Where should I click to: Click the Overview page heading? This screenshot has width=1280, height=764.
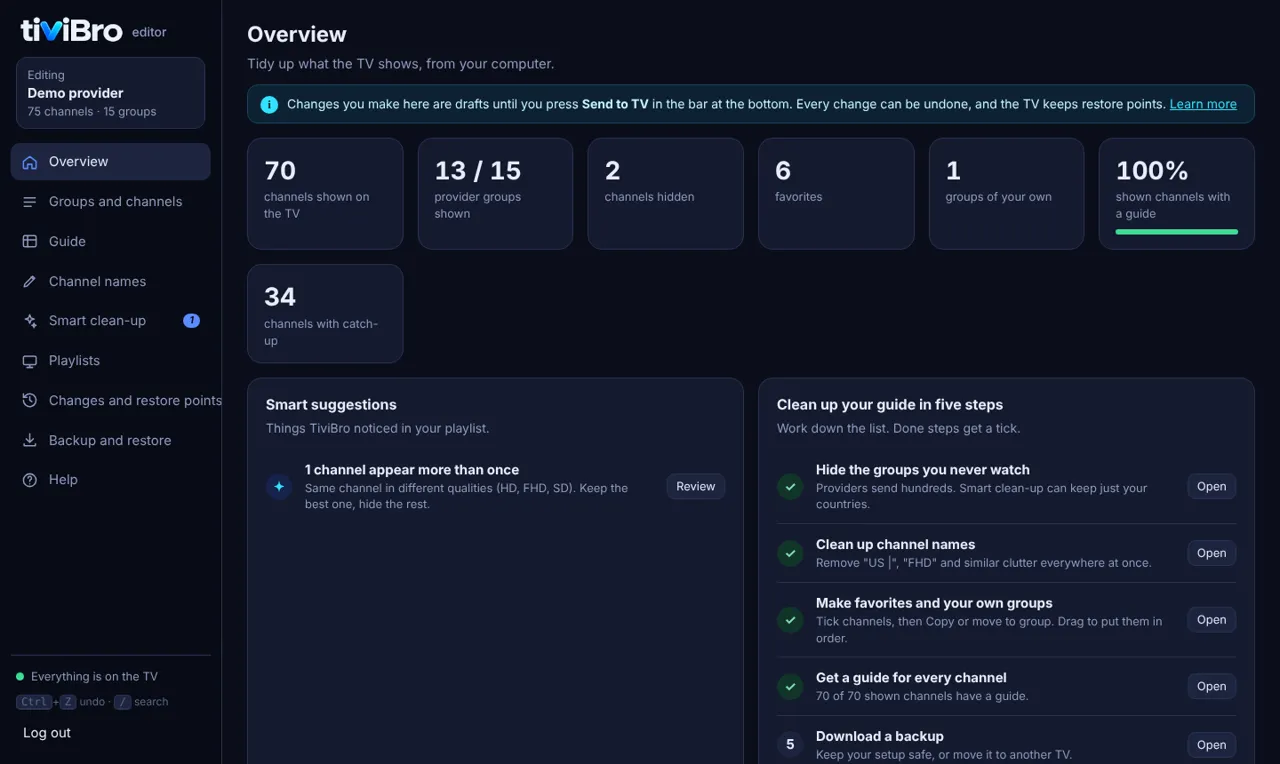click(x=297, y=34)
